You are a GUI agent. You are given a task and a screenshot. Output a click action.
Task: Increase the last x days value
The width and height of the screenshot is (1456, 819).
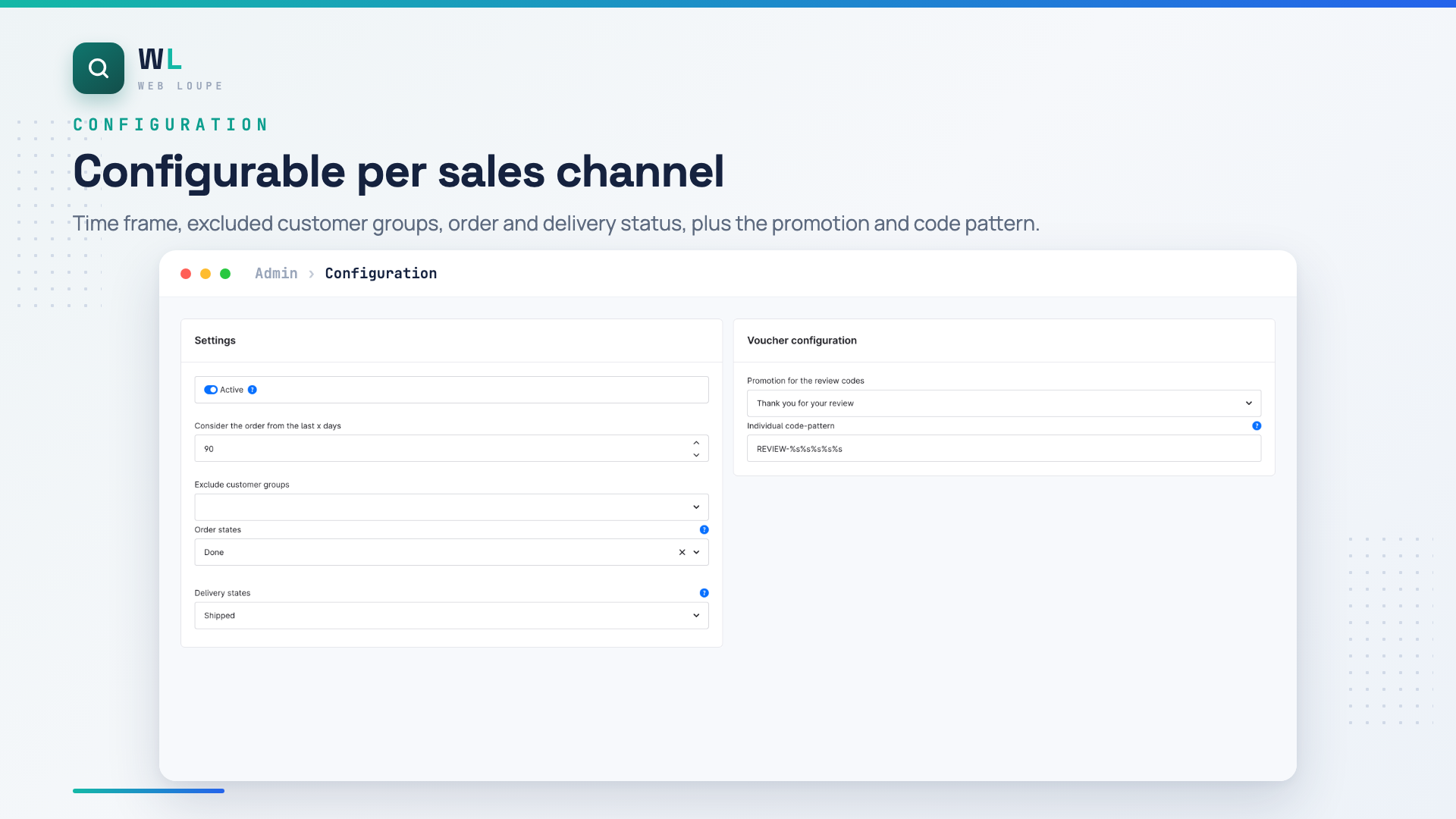click(696, 443)
